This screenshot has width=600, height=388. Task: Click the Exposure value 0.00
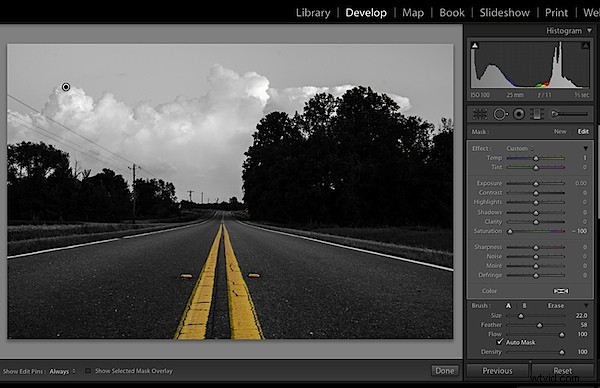580,183
